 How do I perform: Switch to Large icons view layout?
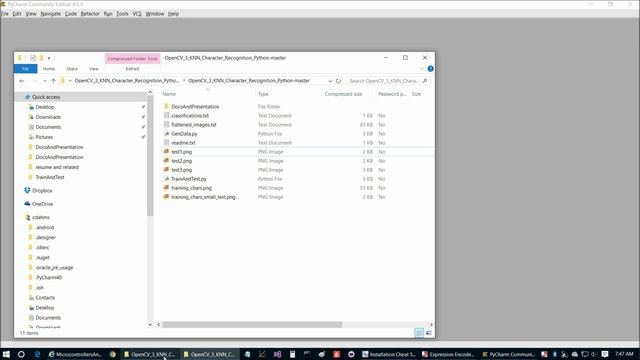[429, 333]
